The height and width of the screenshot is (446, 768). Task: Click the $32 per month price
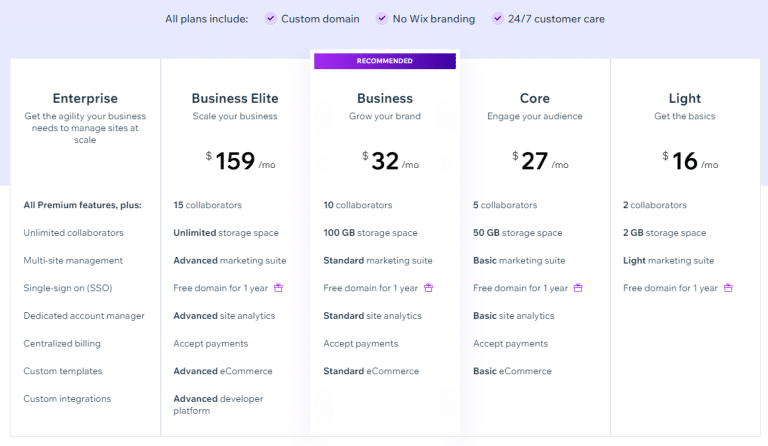(x=390, y=161)
